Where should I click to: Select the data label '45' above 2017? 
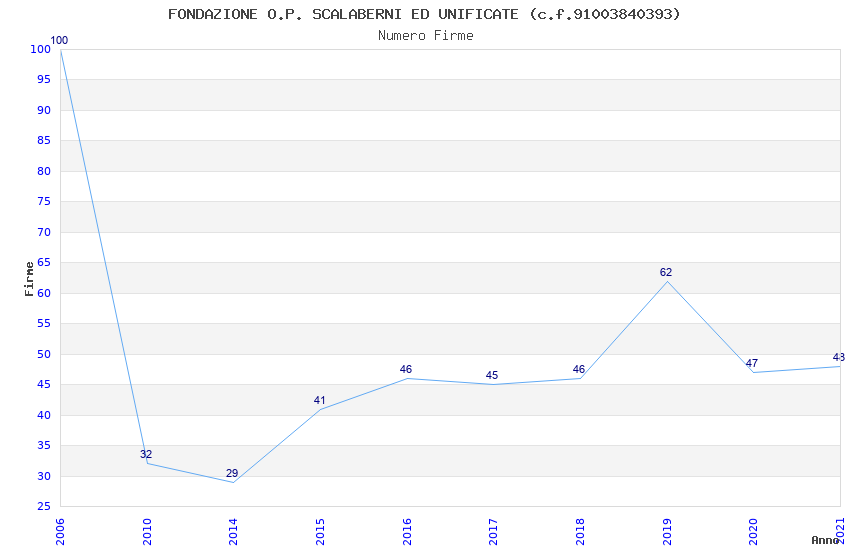click(x=492, y=375)
